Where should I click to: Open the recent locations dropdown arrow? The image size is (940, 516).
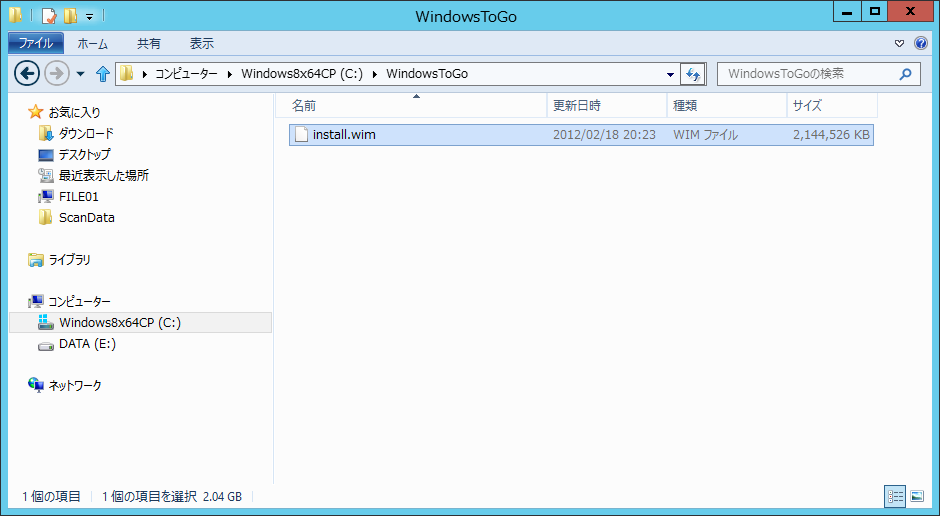80,74
